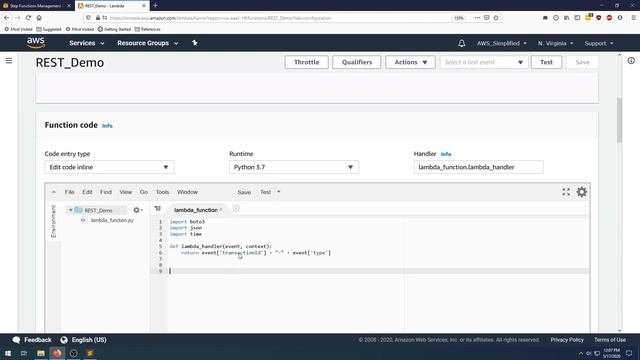640x360 pixels.
Task: Click the tab list icon beside lambda_function tab
Action: tap(158, 209)
